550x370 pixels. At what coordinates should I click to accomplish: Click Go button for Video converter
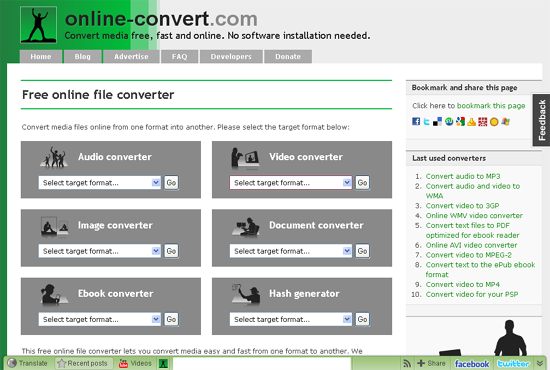[x=362, y=183]
